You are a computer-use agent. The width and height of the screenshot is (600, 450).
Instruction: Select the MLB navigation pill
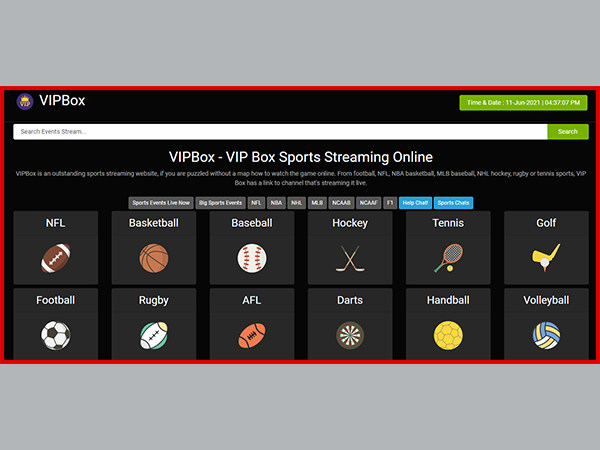[317, 203]
